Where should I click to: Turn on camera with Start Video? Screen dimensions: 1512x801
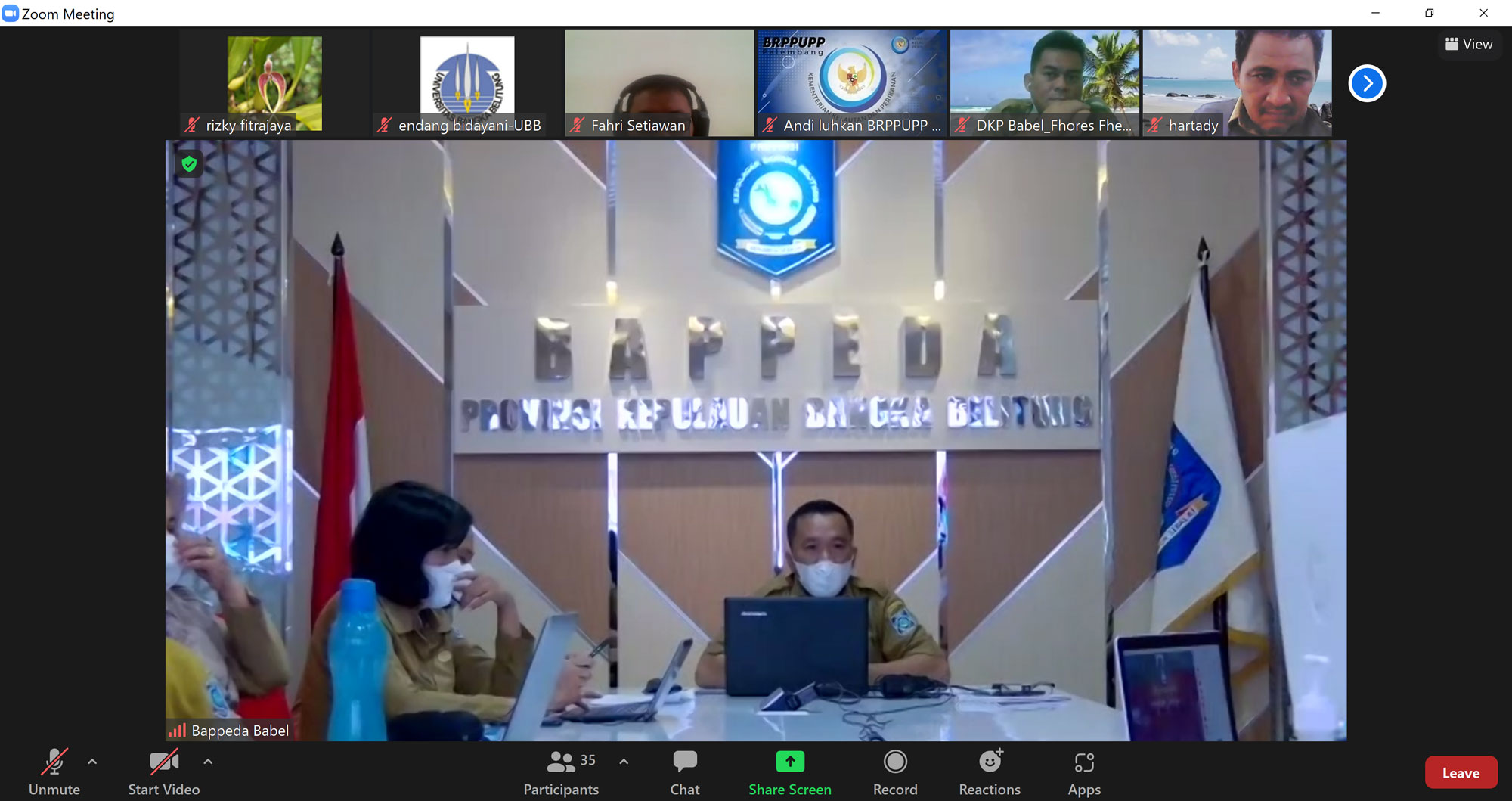pos(163,772)
